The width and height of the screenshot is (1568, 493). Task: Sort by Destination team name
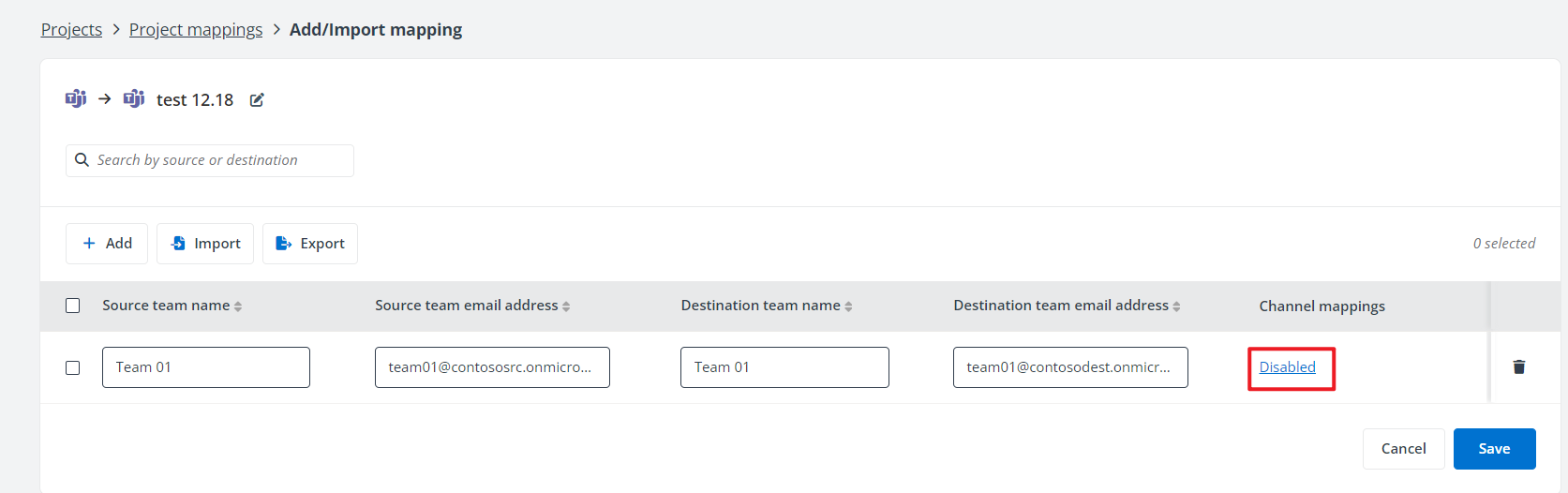coord(848,306)
